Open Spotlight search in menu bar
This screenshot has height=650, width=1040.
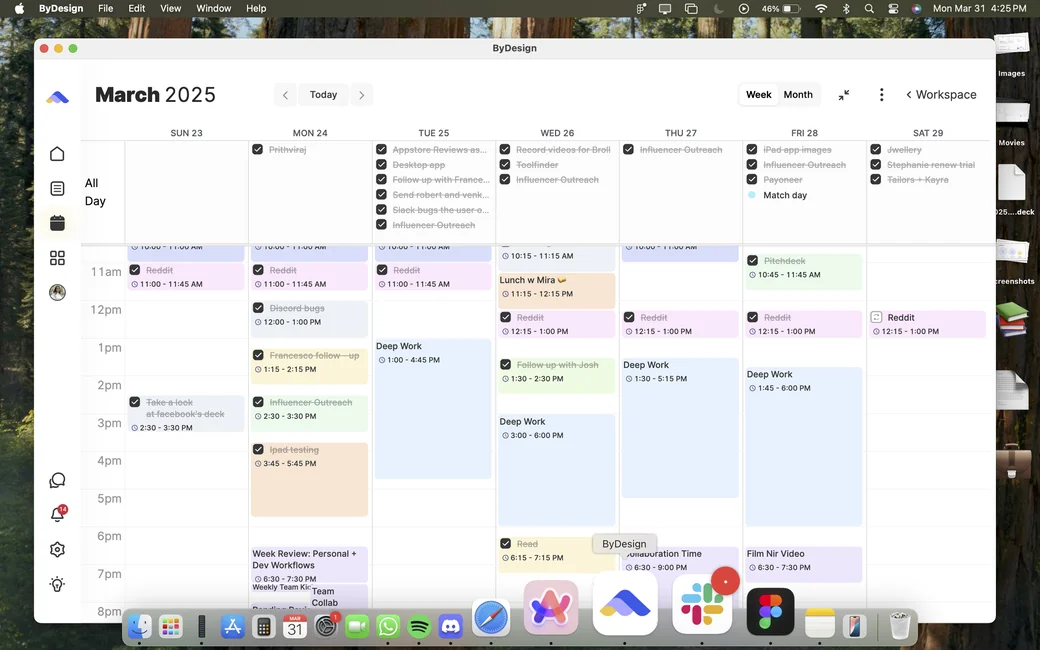[x=869, y=9]
